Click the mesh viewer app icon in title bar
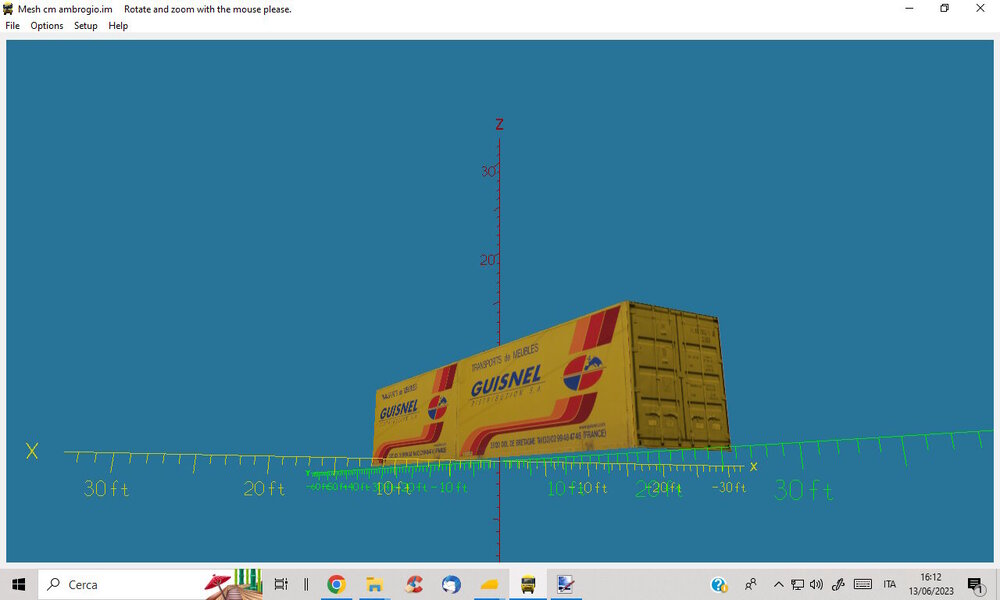Viewport: 1000px width, 600px height. [8, 9]
